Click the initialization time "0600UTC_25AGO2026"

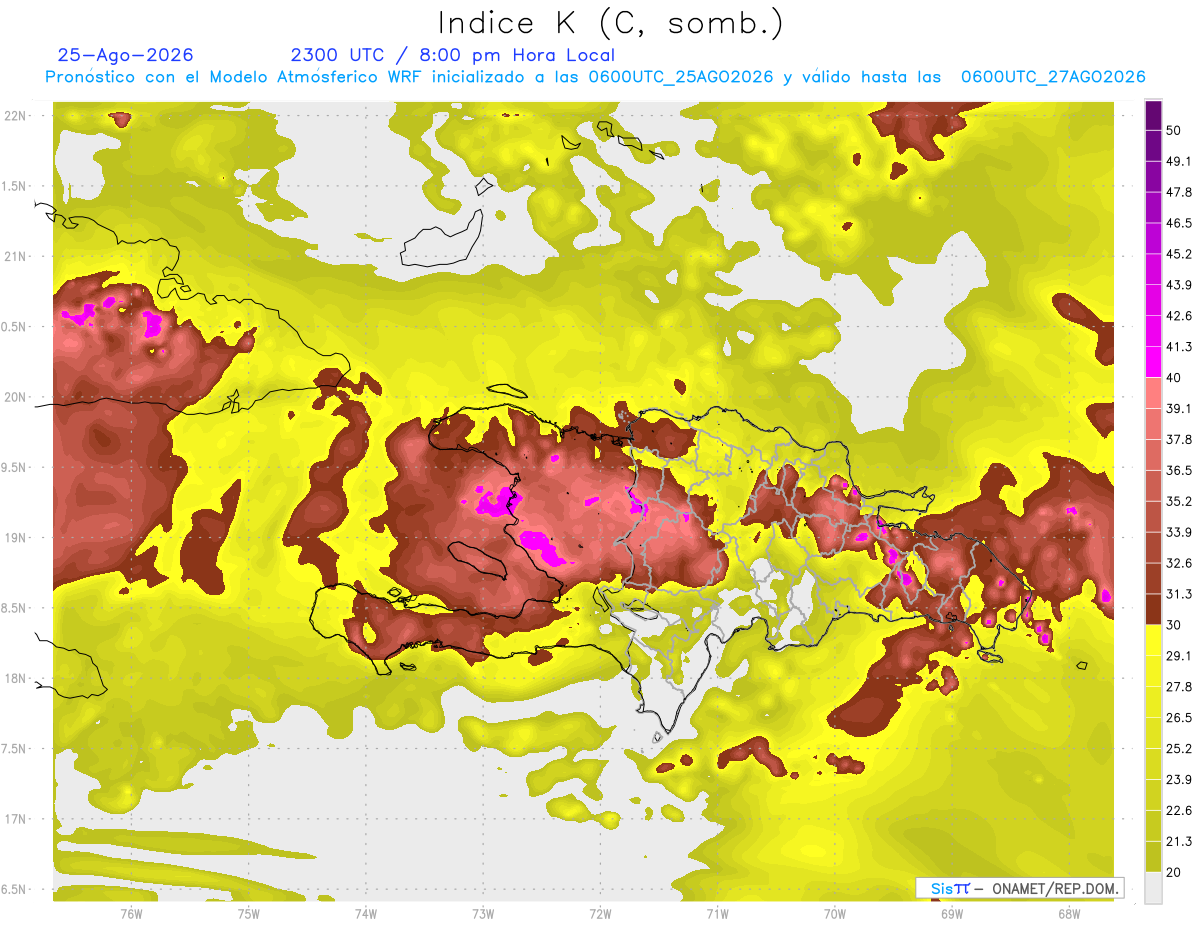pos(681,77)
